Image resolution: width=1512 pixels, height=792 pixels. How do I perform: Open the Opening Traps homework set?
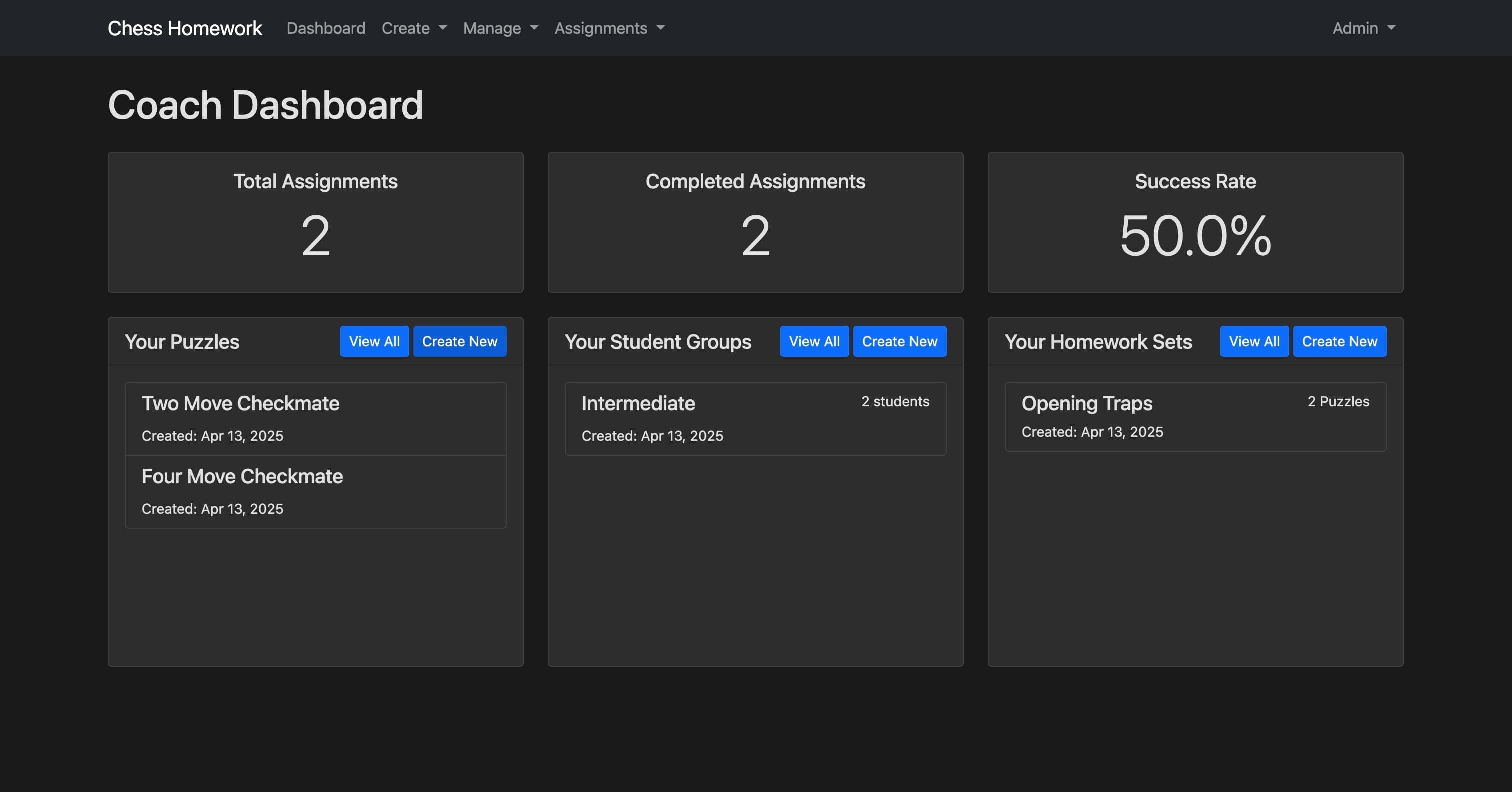coord(1195,417)
